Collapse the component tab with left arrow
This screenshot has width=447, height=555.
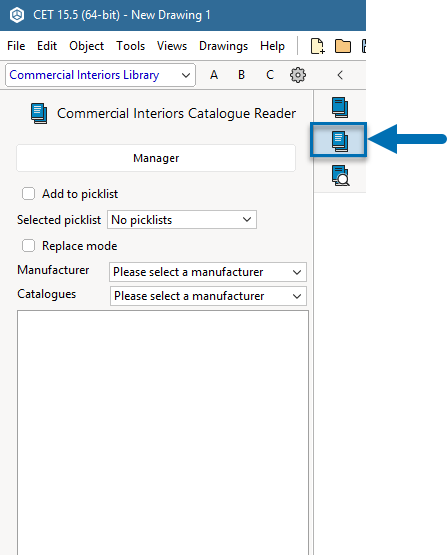coord(340,75)
